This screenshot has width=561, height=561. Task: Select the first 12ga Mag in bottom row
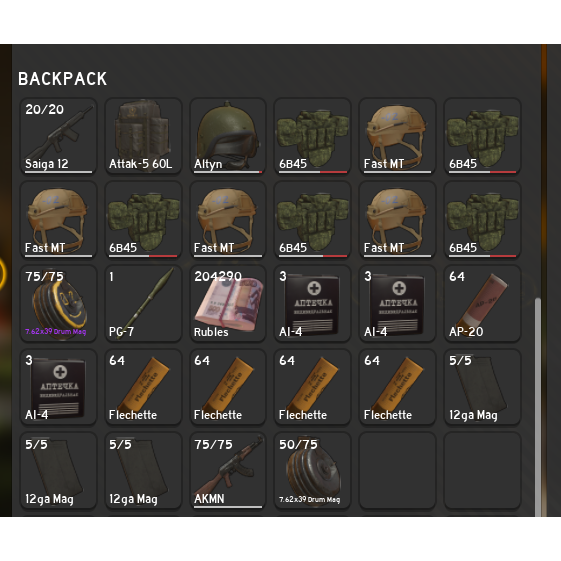58,471
